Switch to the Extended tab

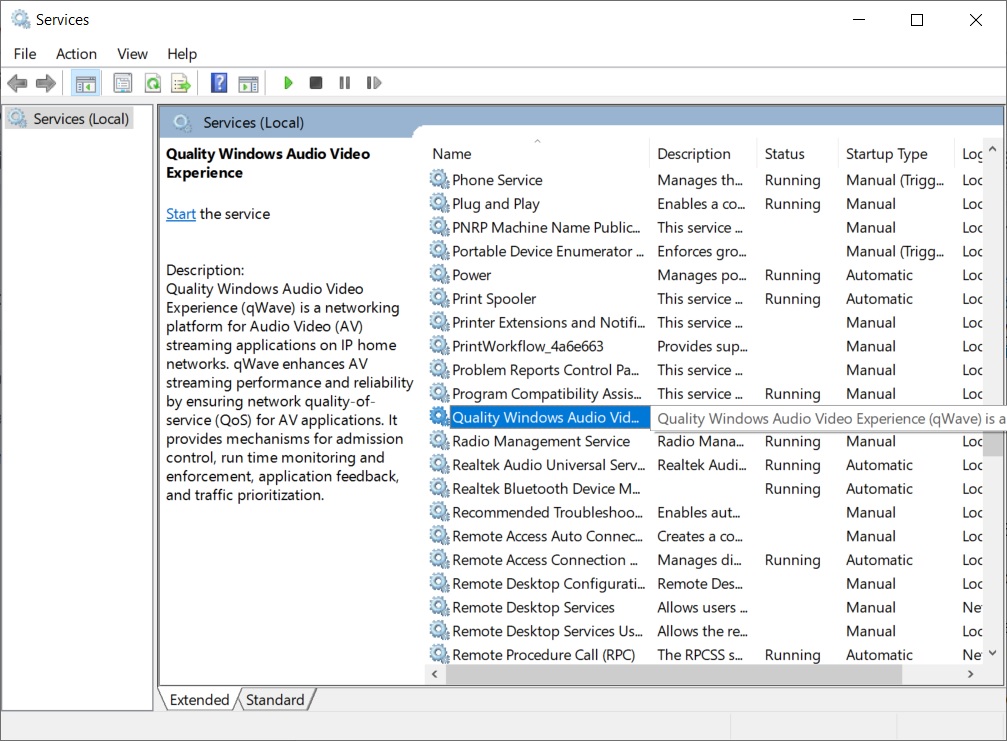199,699
